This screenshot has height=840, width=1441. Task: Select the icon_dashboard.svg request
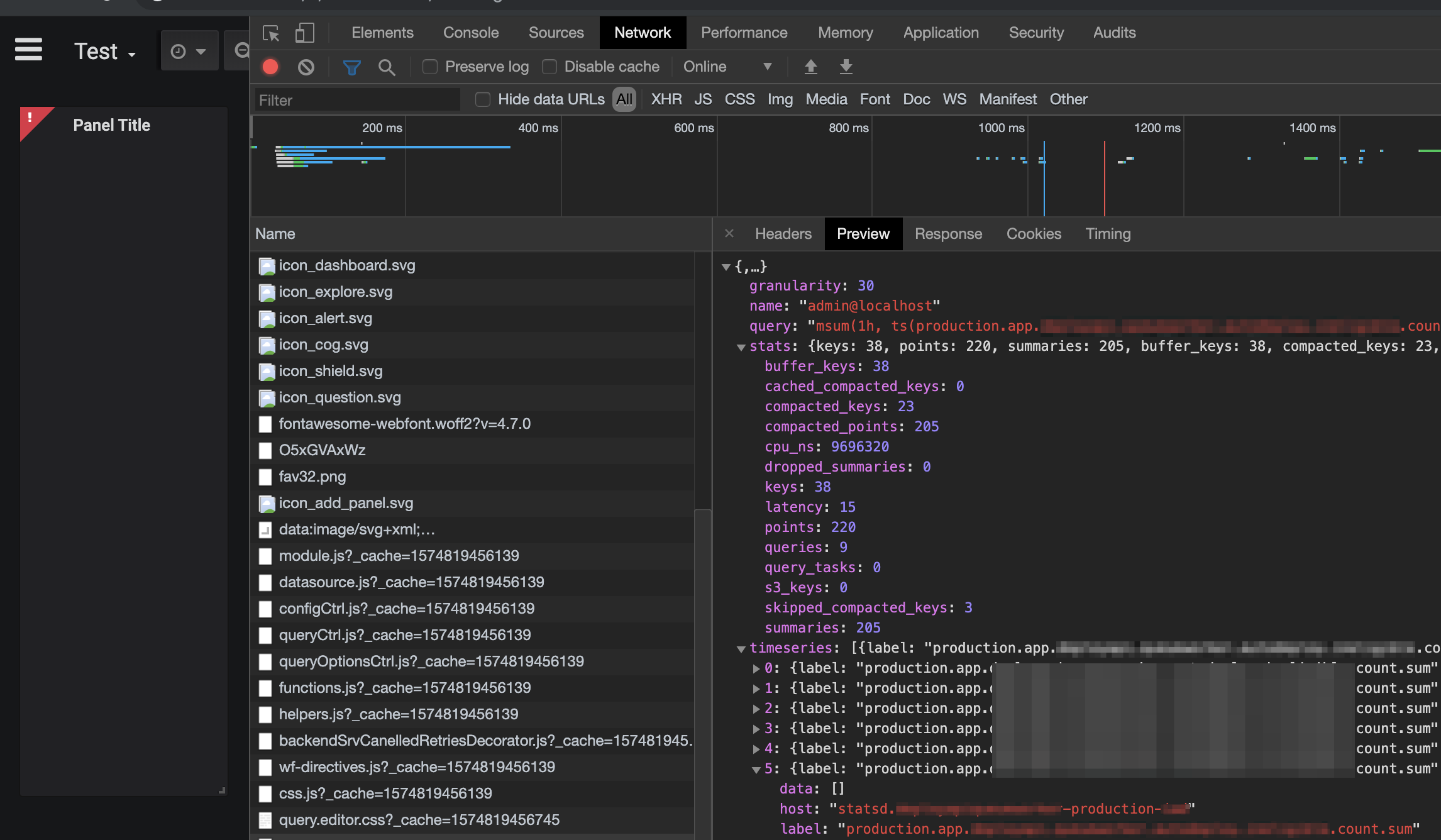coord(347,265)
